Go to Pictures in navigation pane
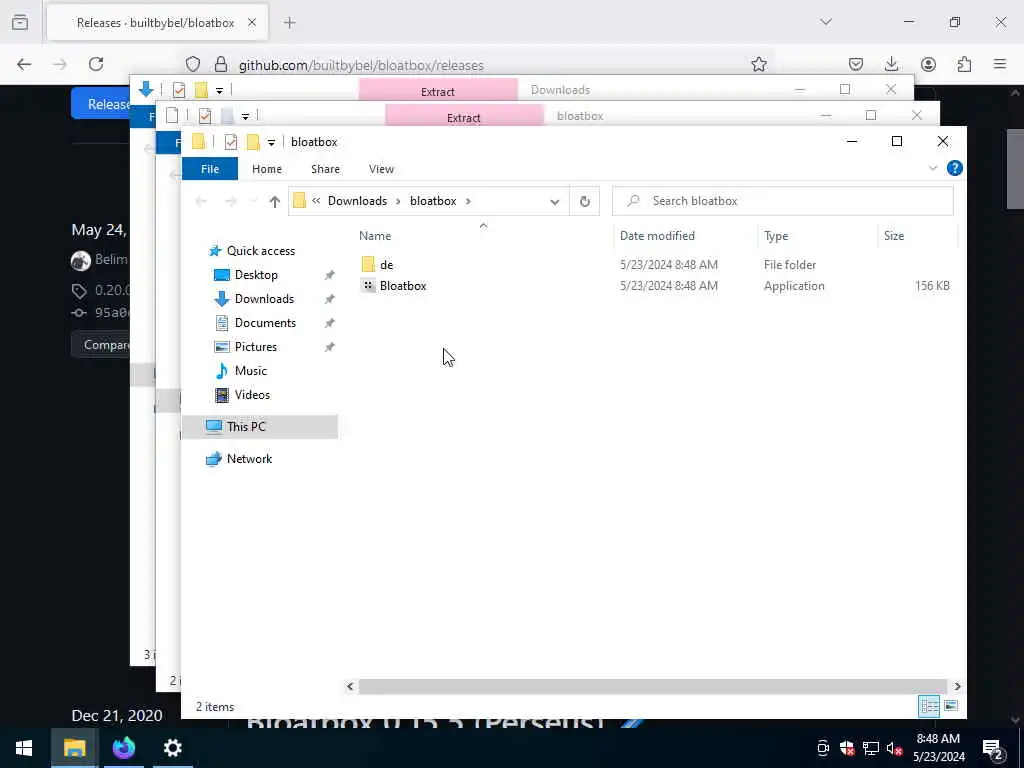Viewport: 1024px width, 768px height. (x=255, y=347)
